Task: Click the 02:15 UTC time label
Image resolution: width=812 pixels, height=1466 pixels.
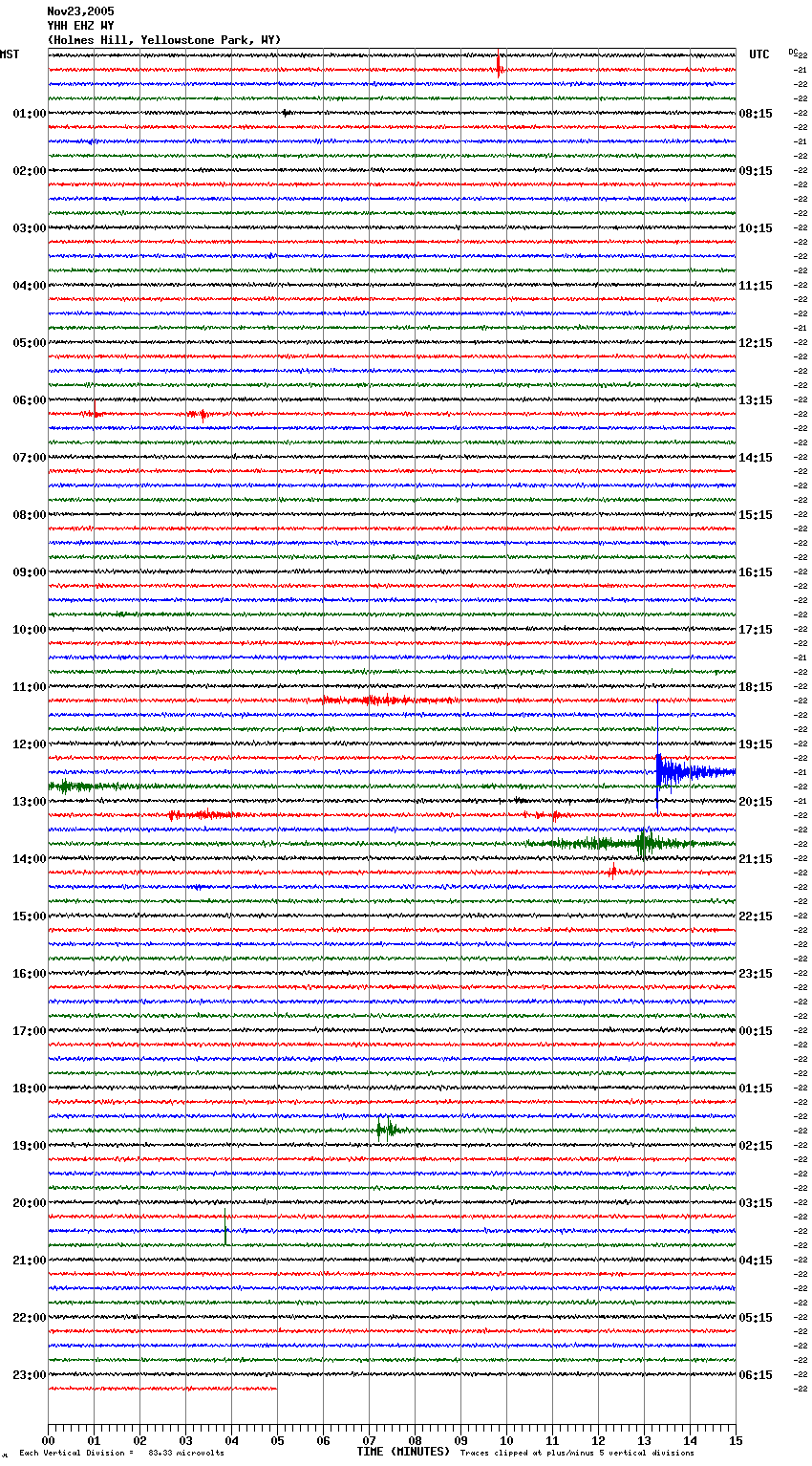Action: [x=756, y=1146]
